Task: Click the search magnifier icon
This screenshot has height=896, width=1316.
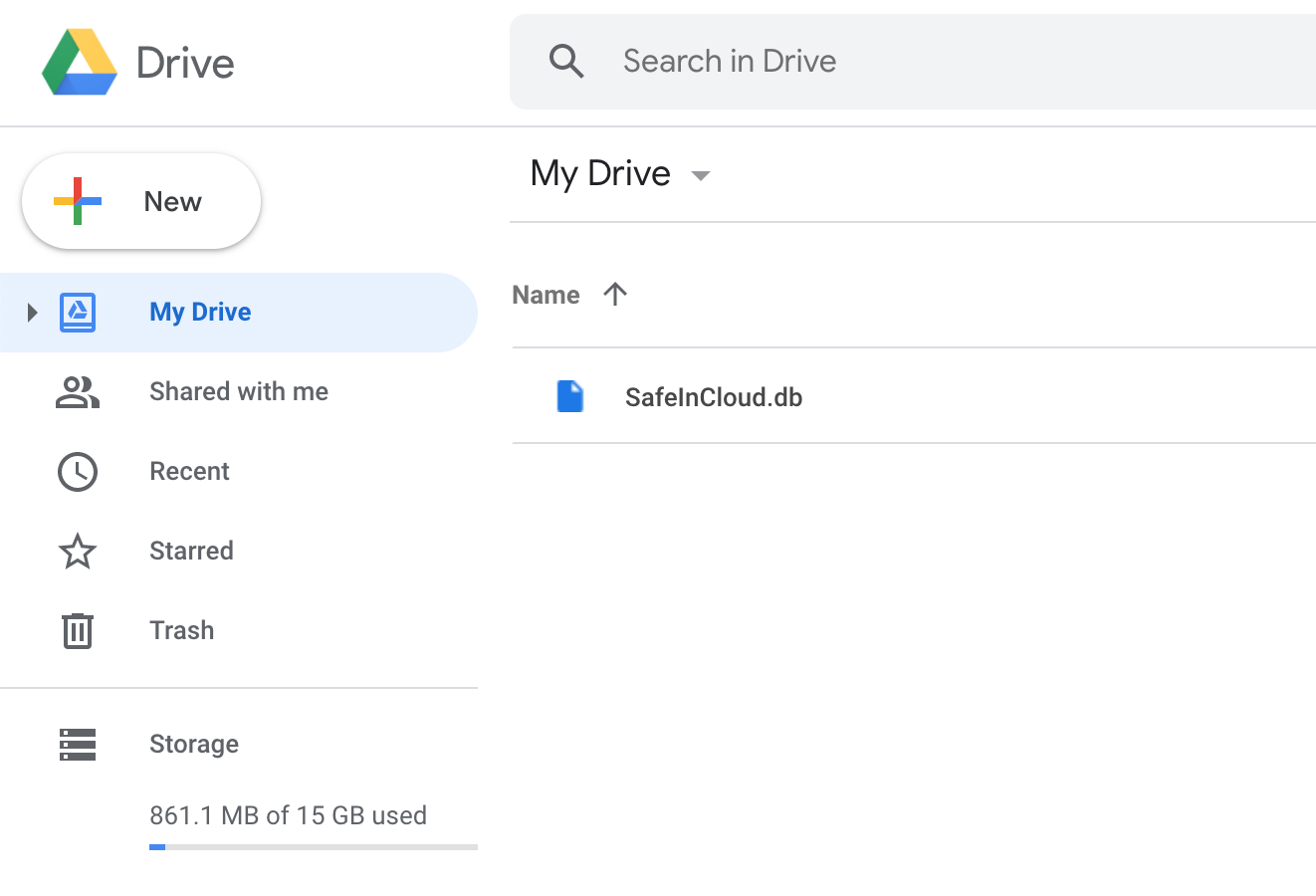Action: (566, 62)
